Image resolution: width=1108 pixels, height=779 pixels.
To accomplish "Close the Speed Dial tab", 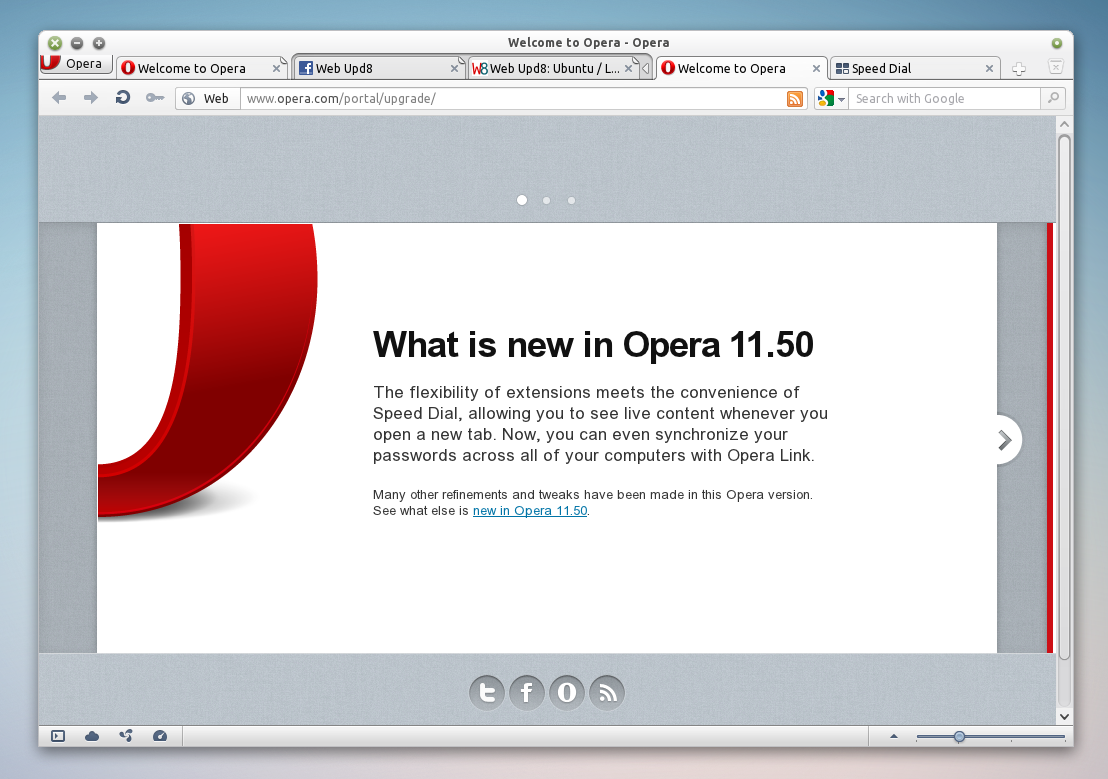I will click(x=989, y=69).
